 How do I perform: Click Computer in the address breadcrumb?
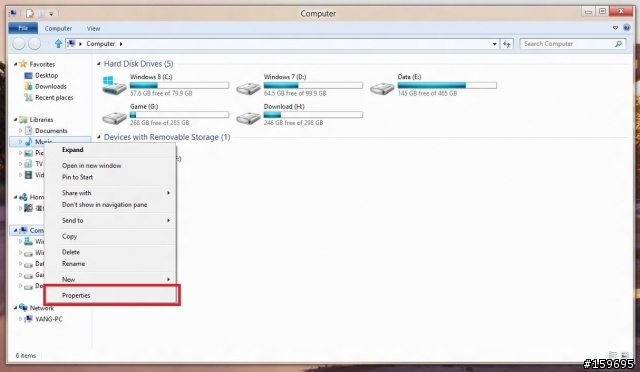click(100, 44)
